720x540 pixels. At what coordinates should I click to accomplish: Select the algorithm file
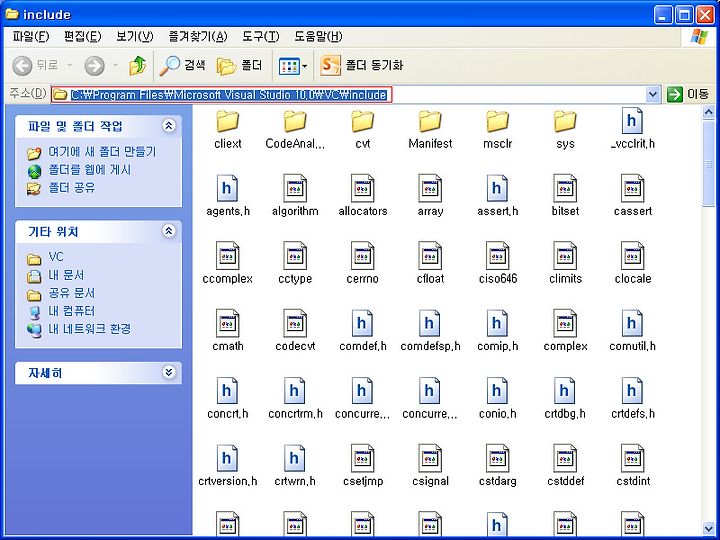click(x=295, y=197)
